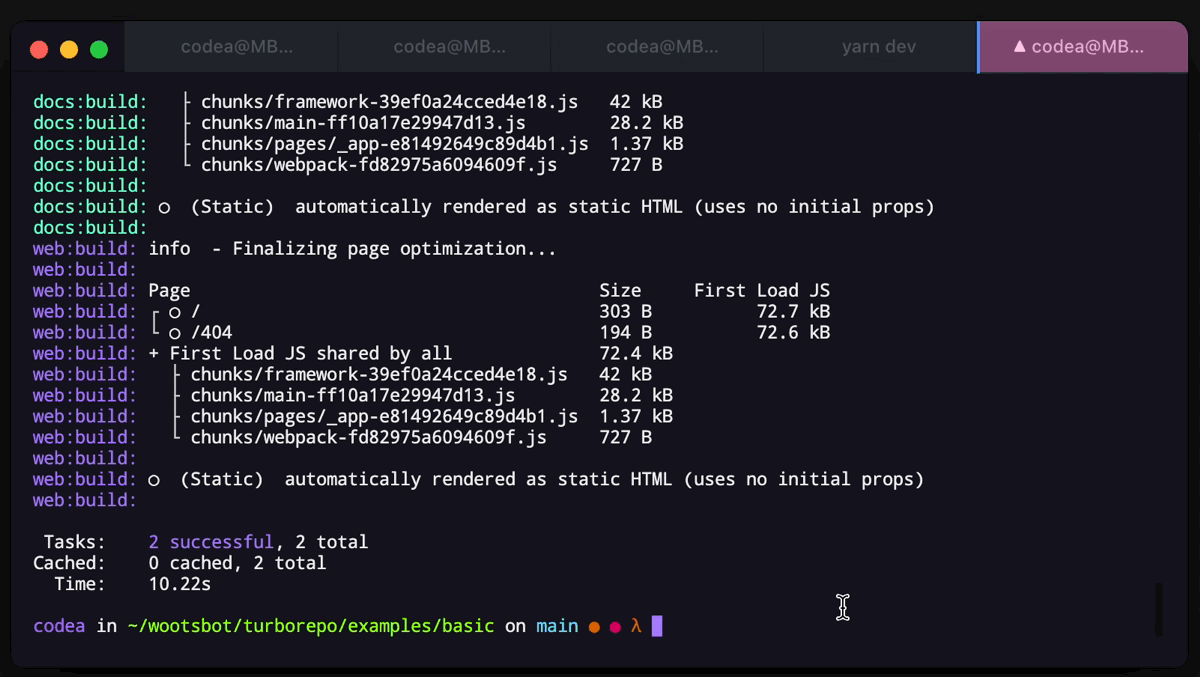Place the cursor at the purple prompt block
Viewport: 1200px width, 677px height.
point(657,626)
